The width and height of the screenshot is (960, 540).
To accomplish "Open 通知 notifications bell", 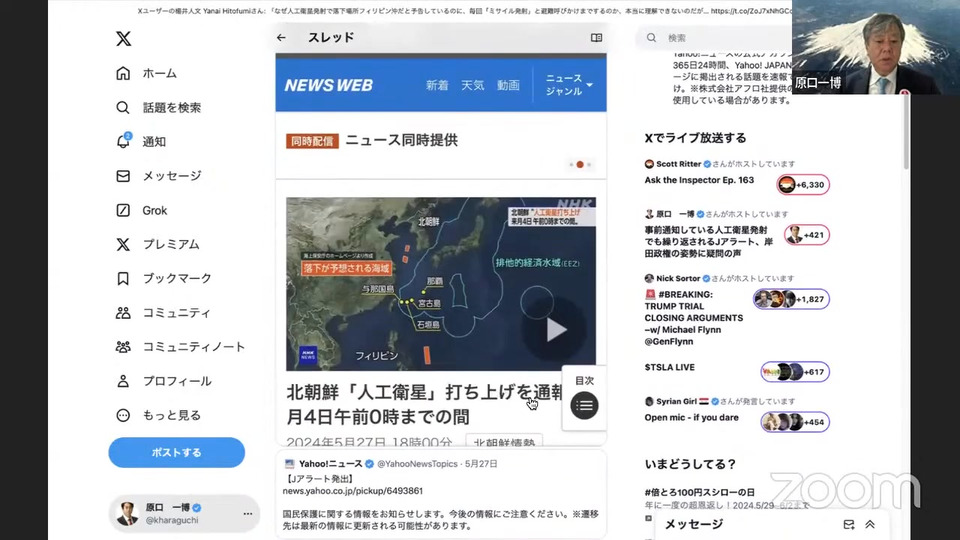I will 141,141.
